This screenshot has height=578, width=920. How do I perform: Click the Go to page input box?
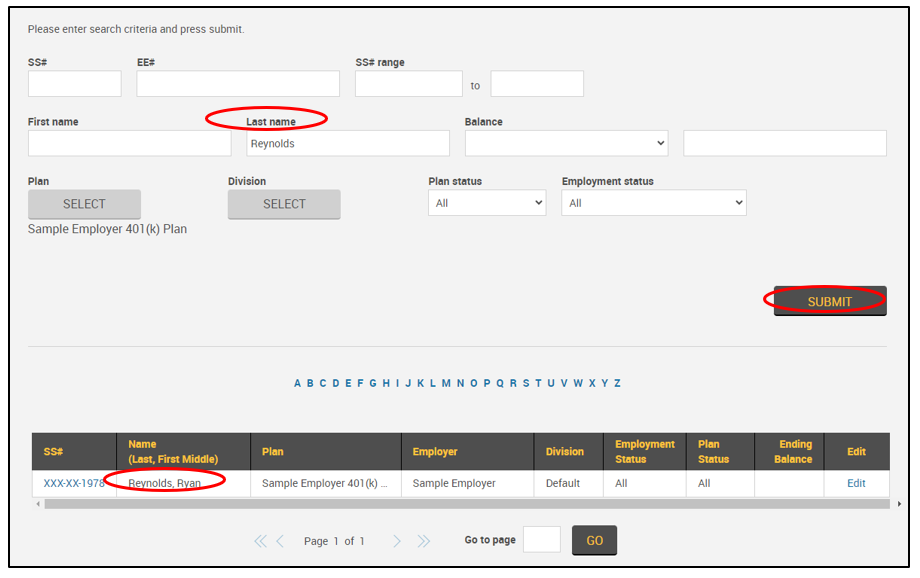tap(542, 540)
